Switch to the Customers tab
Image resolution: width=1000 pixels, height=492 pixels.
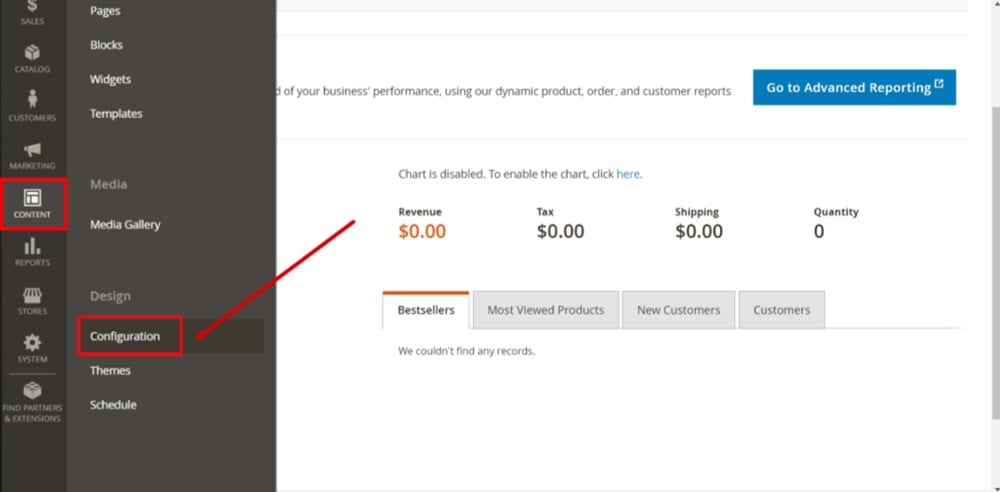coord(782,310)
